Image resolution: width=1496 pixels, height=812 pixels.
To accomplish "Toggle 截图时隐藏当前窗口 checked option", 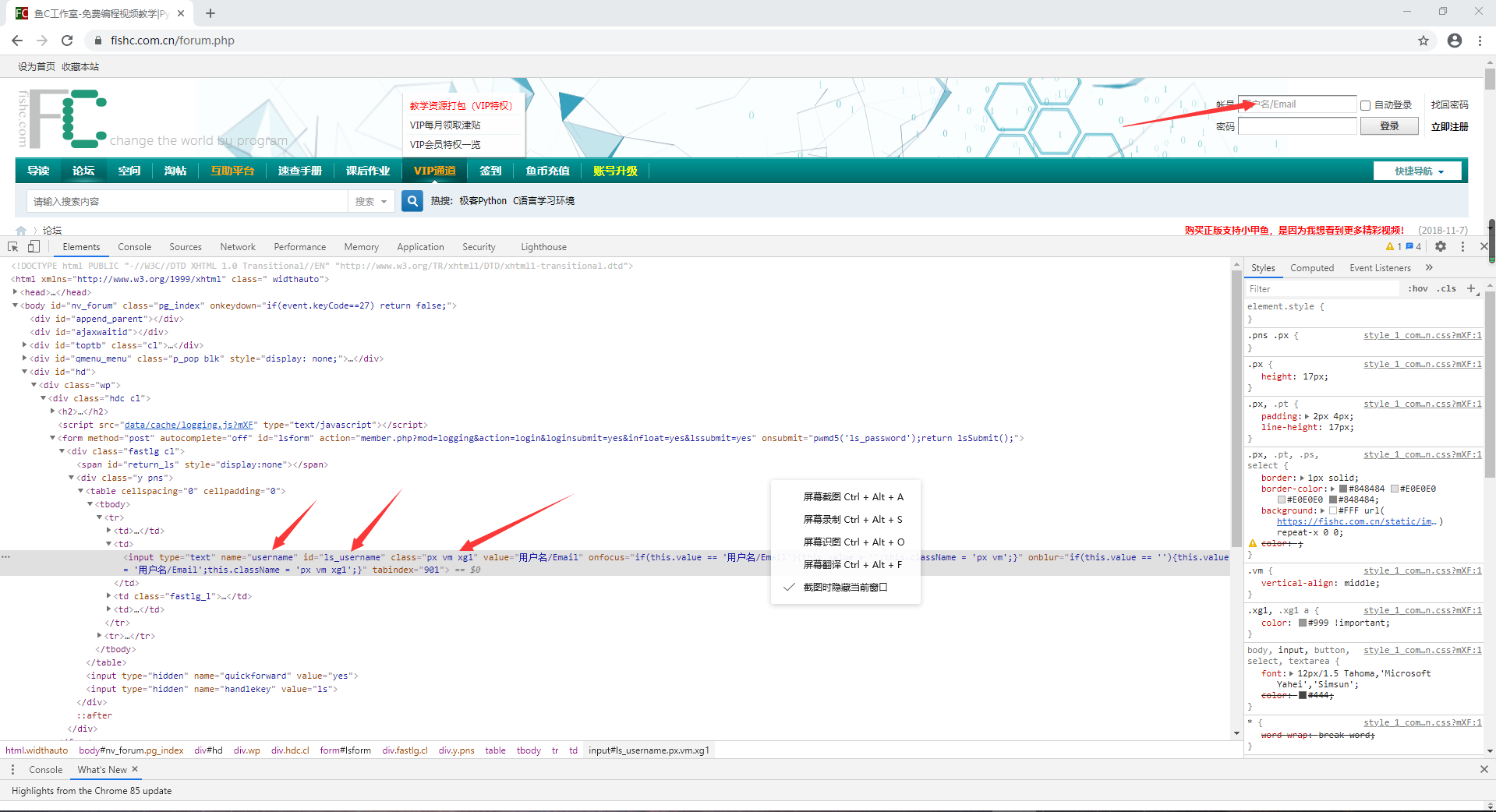I will pyautogui.click(x=845, y=587).
